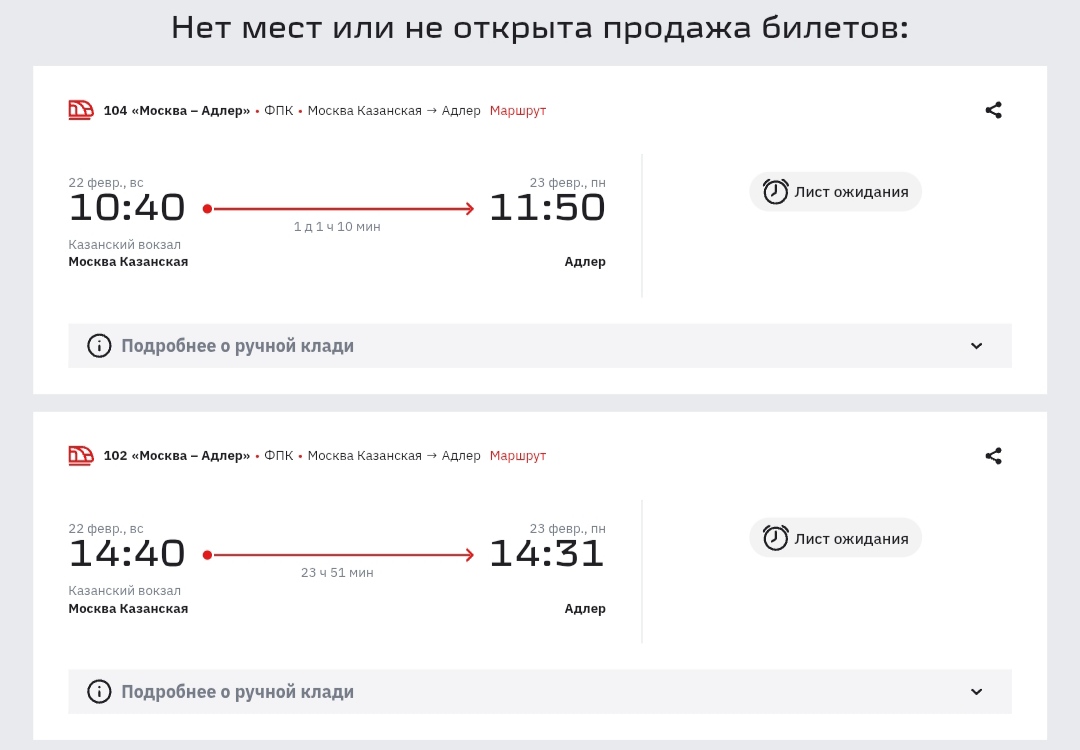Image resolution: width=1080 pixels, height=750 pixels.
Task: Expand hand luggage chevron for train 102
Action: coord(977,691)
